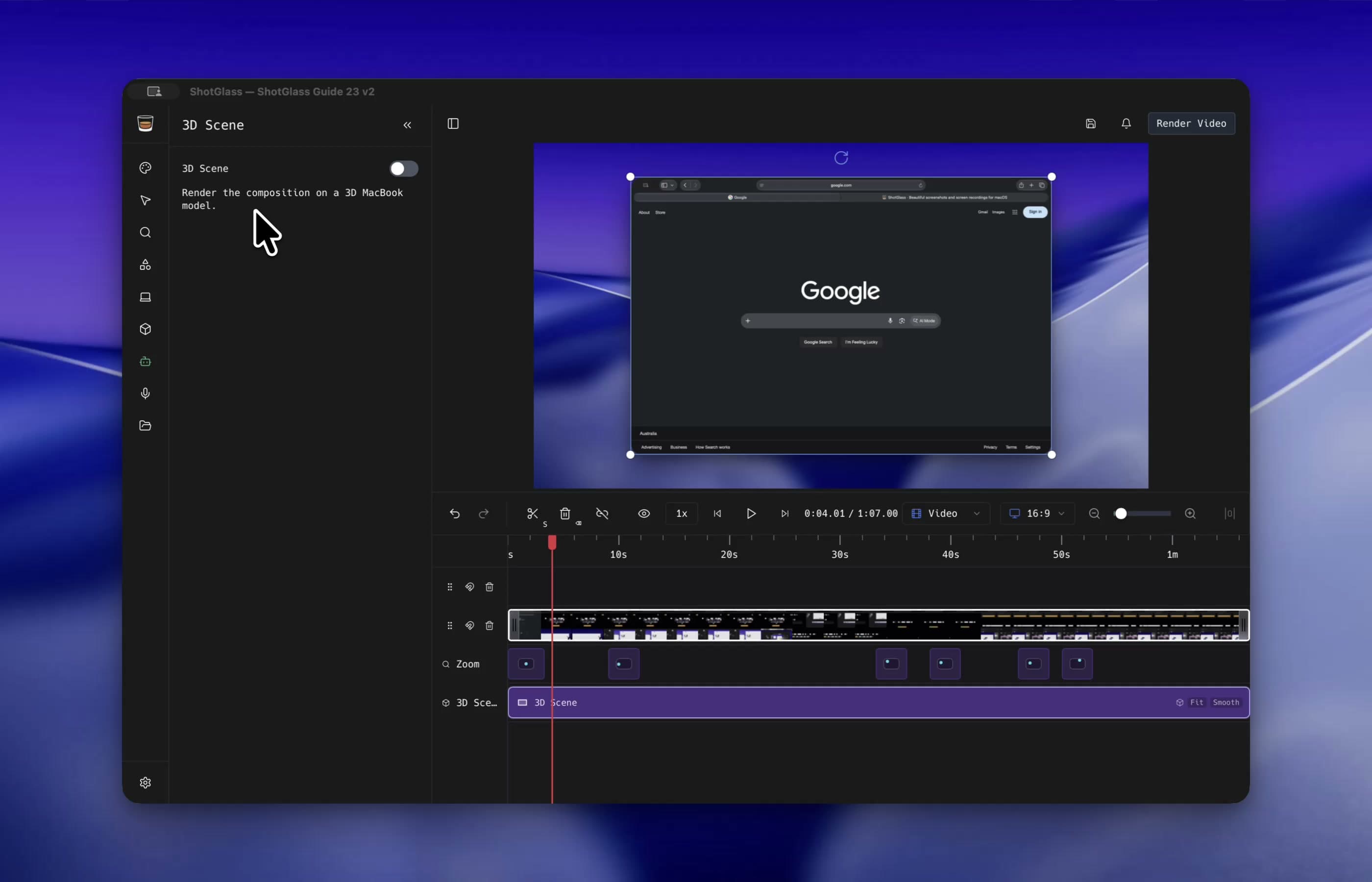Image resolution: width=1372 pixels, height=882 pixels.
Task: Click the preview's bottom-right resize handle
Action: (1052, 455)
